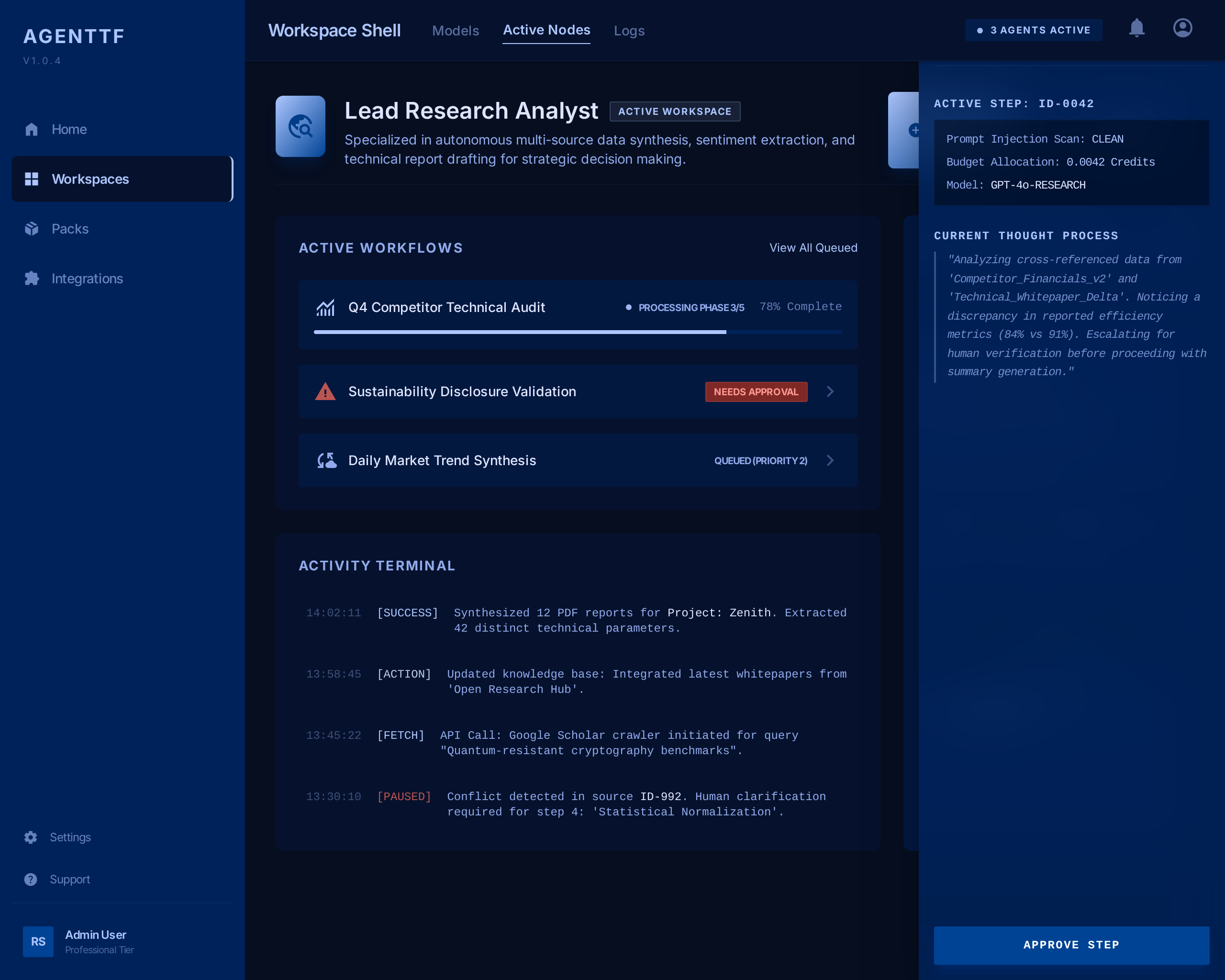The width and height of the screenshot is (1225, 980).
Task: Click the Home icon in sidebar
Action: [32, 130]
